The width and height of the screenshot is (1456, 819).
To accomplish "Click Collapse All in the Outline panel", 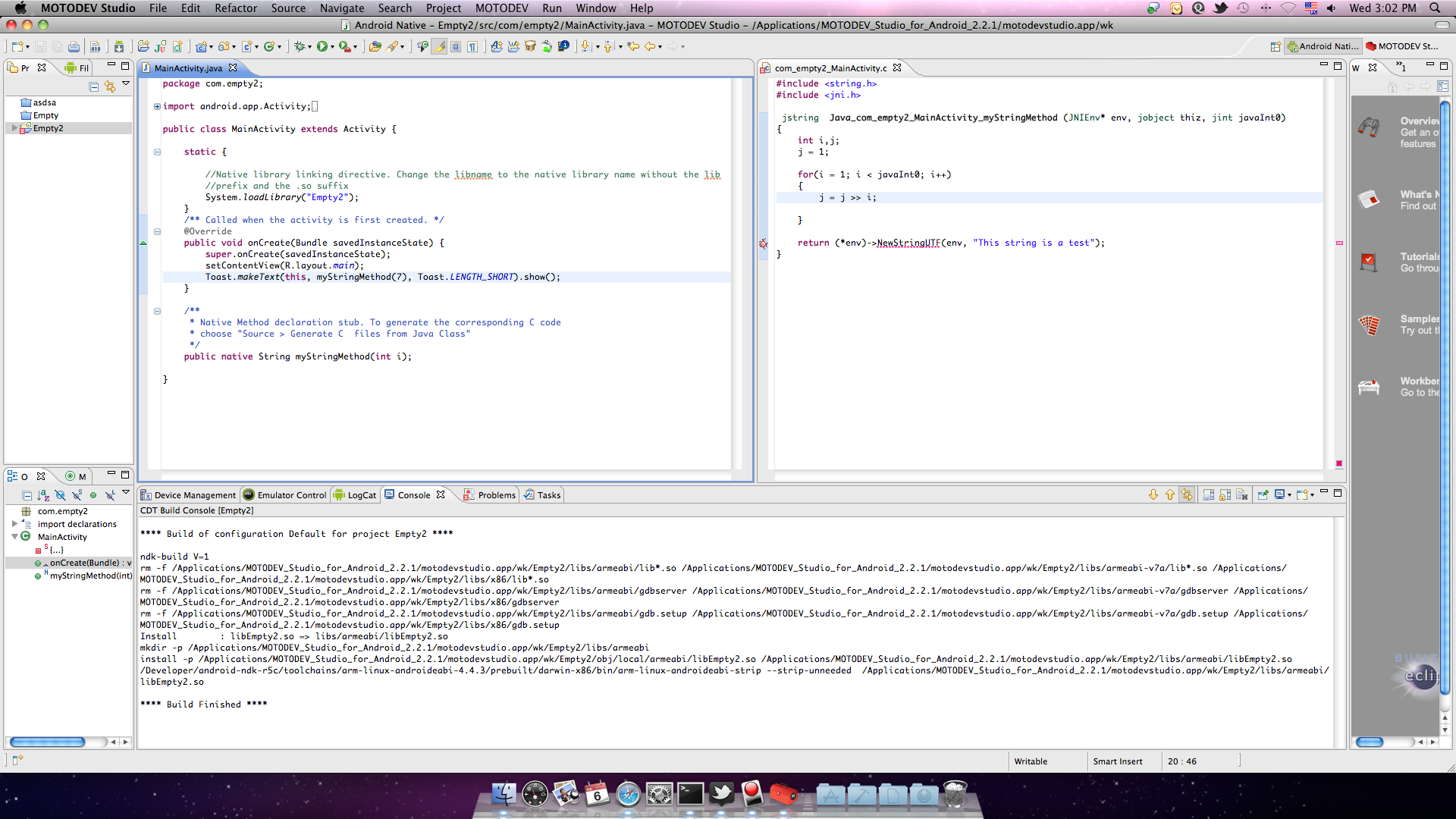I will tap(27, 495).
